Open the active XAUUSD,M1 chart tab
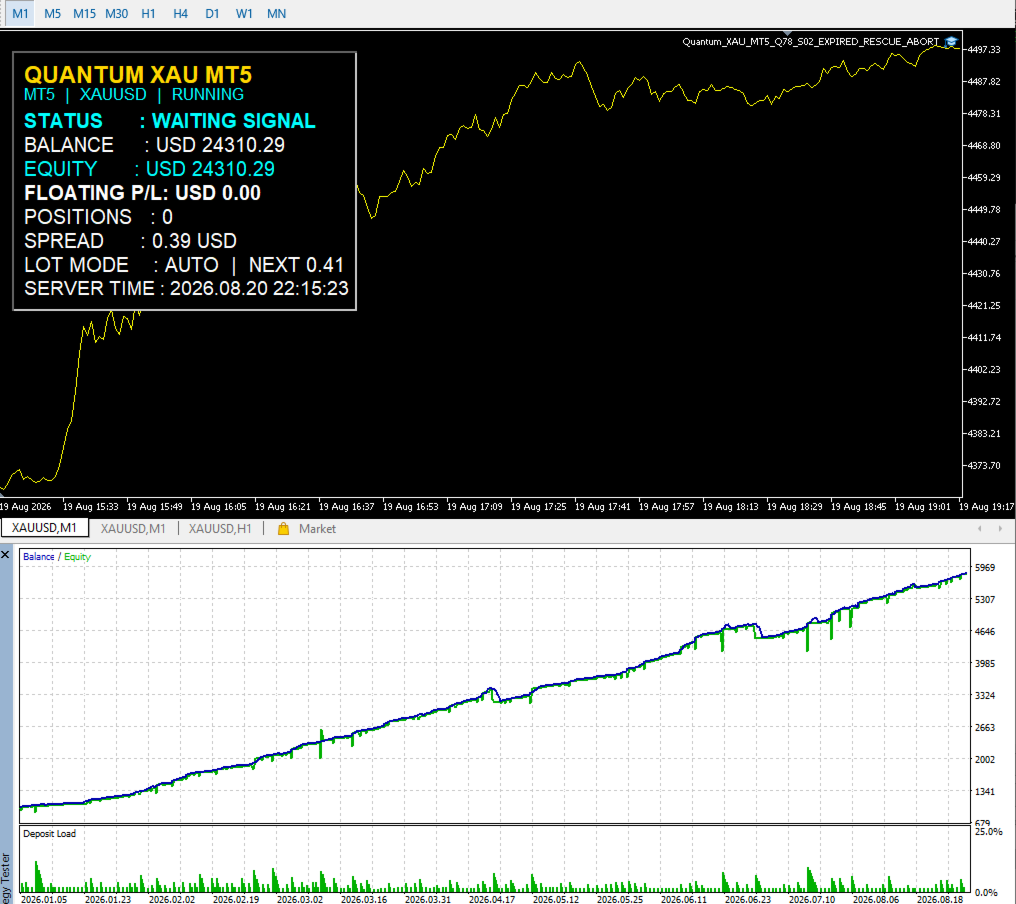1016x904 pixels. tap(44, 528)
